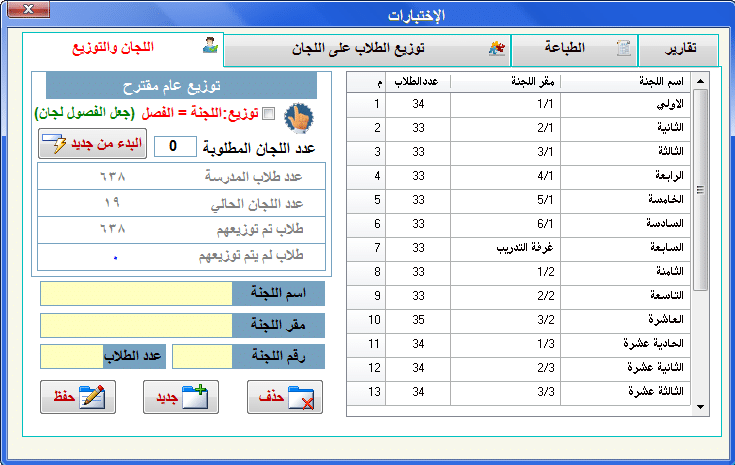Viewport: 735px width, 465px height.
Task: Click the غرفة التدريب location cell
Action: (x=505, y=248)
